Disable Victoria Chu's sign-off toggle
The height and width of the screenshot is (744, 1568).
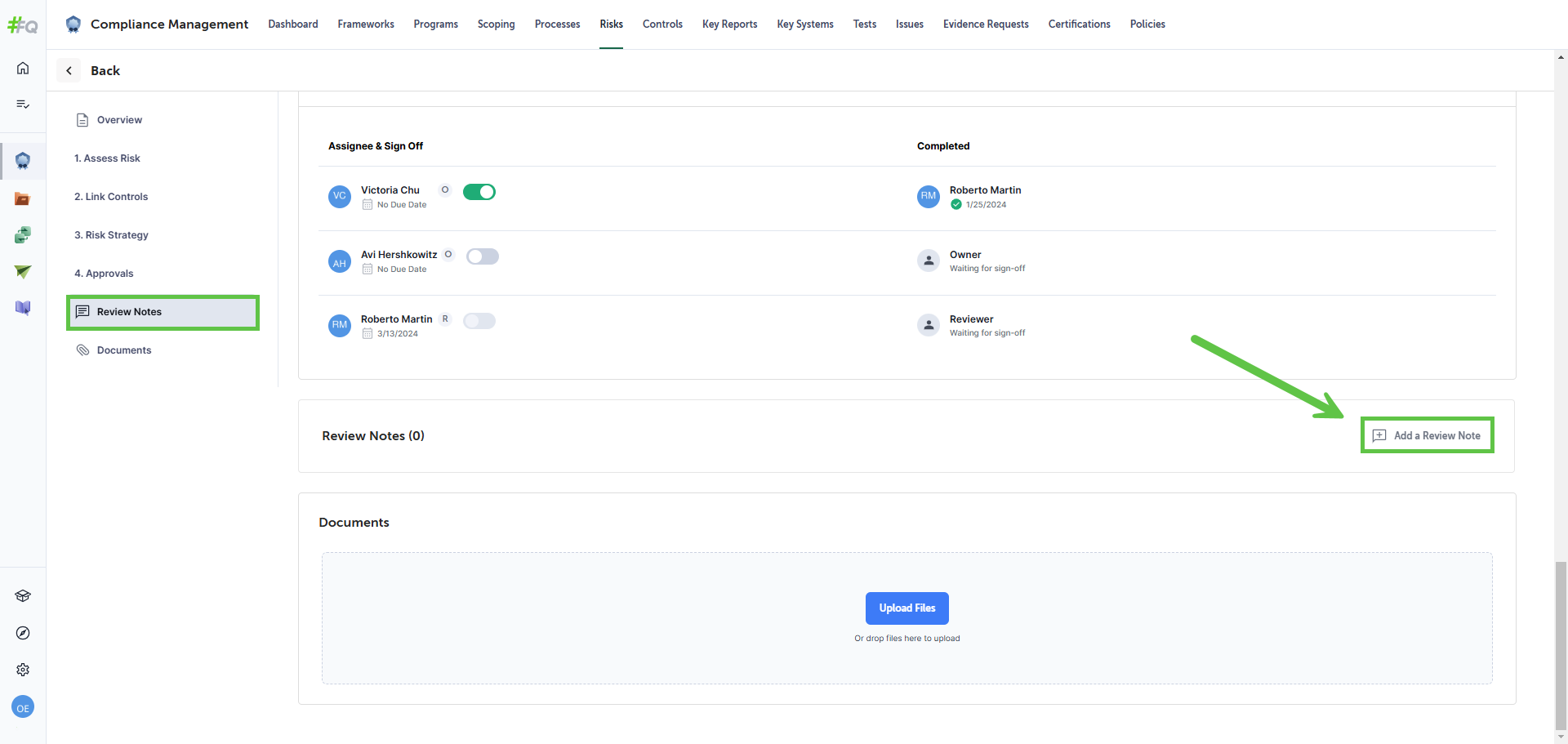point(479,192)
